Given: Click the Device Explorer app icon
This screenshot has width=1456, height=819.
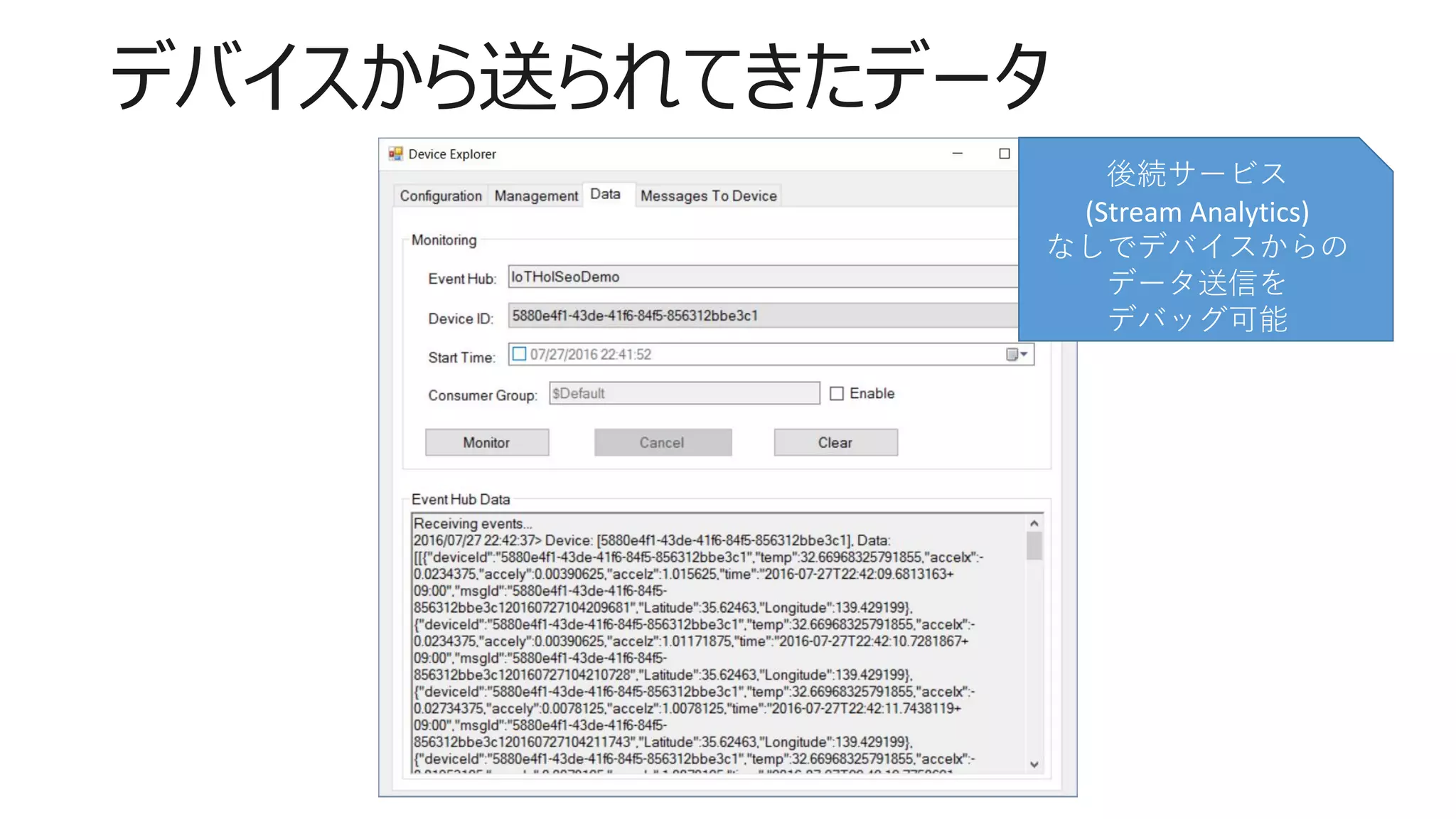Looking at the screenshot, I should (x=395, y=154).
